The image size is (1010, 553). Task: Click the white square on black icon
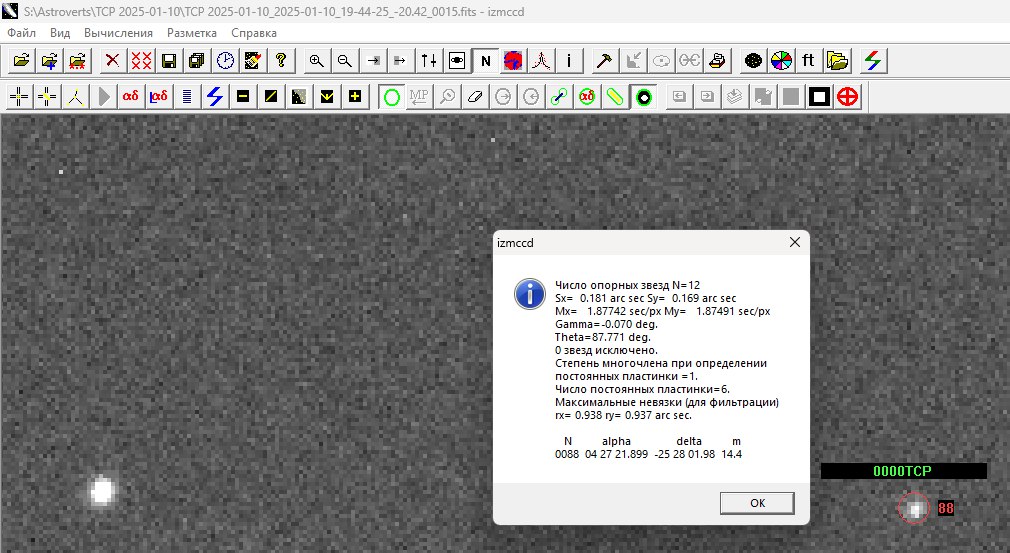coord(819,97)
